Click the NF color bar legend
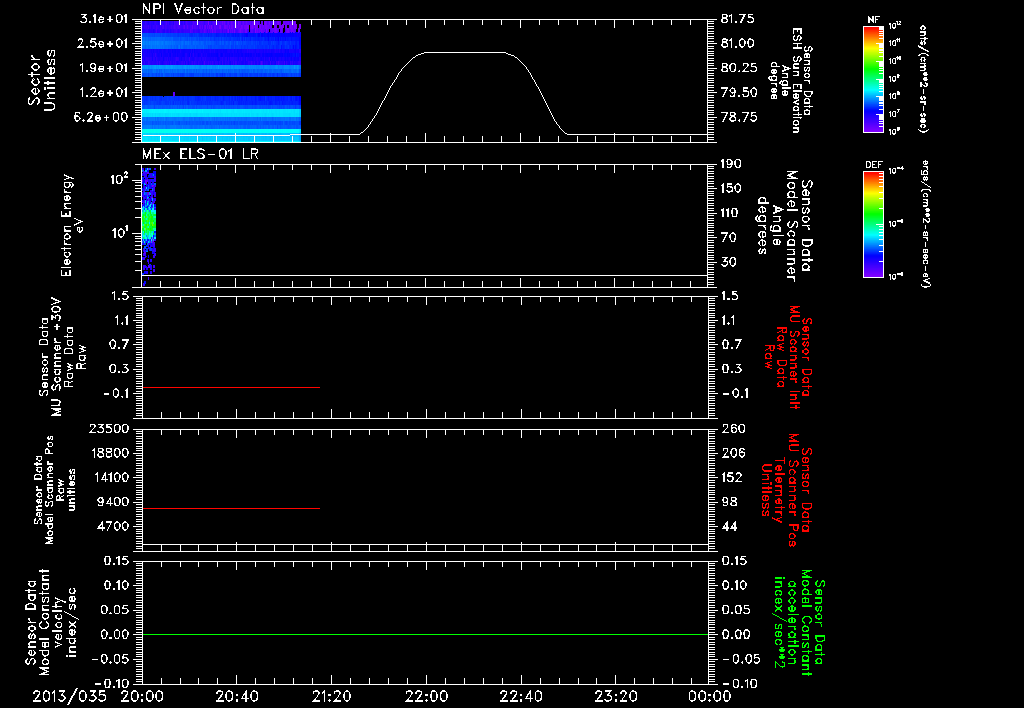The width and height of the screenshot is (1024, 708). [x=874, y=78]
